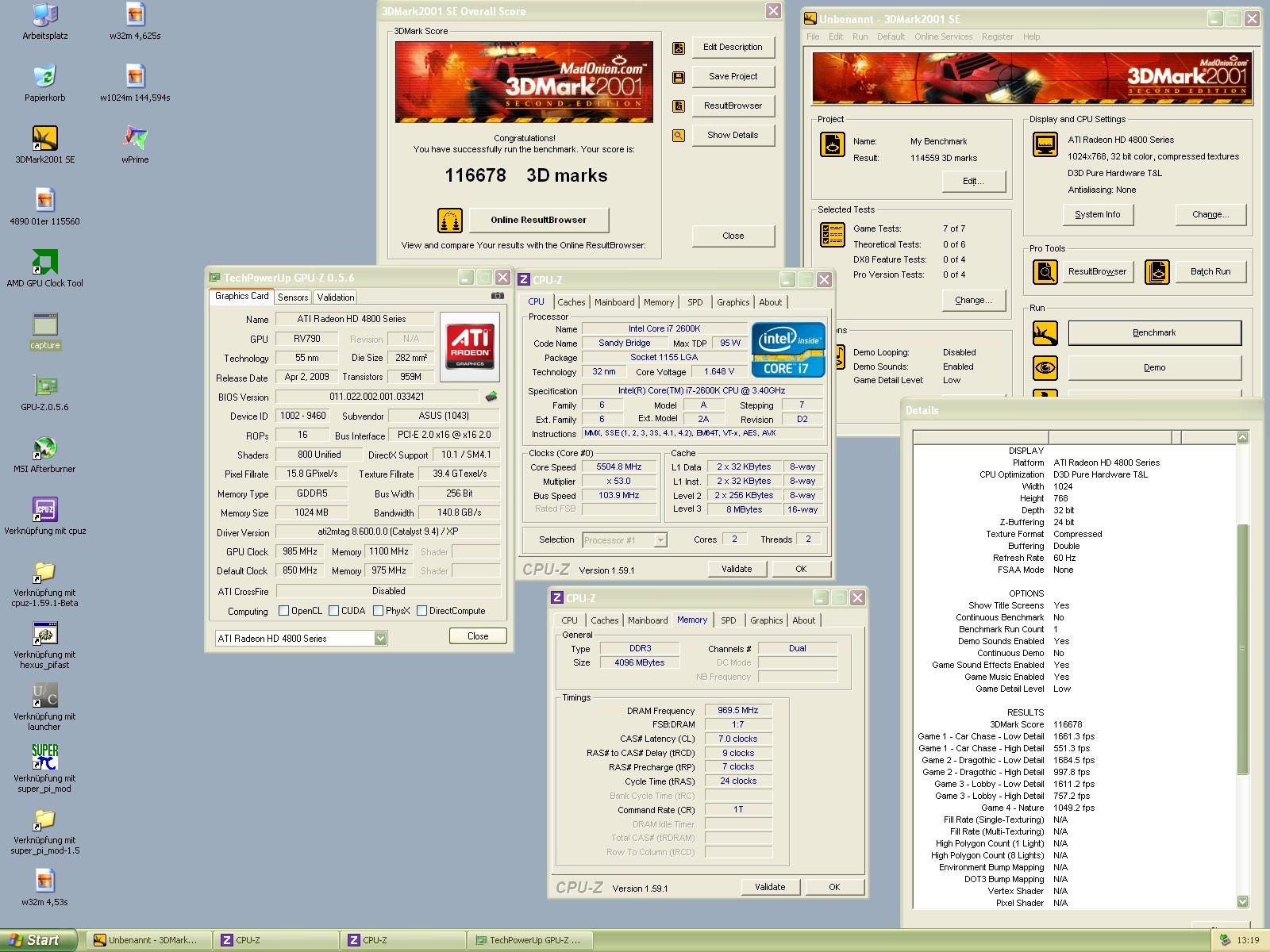Click the Details window vertical scrollbar thumb
Screen dimensions: 1270x952
click(1243, 650)
